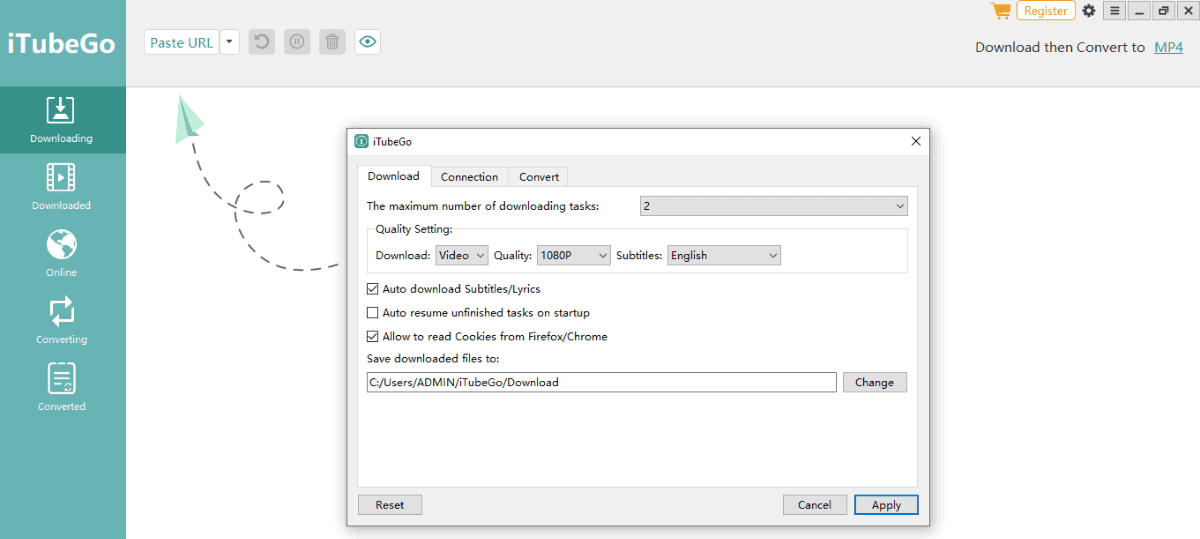Viewport: 1200px width, 539px height.
Task: Open the Downloading section in sidebar
Action: [x=62, y=120]
